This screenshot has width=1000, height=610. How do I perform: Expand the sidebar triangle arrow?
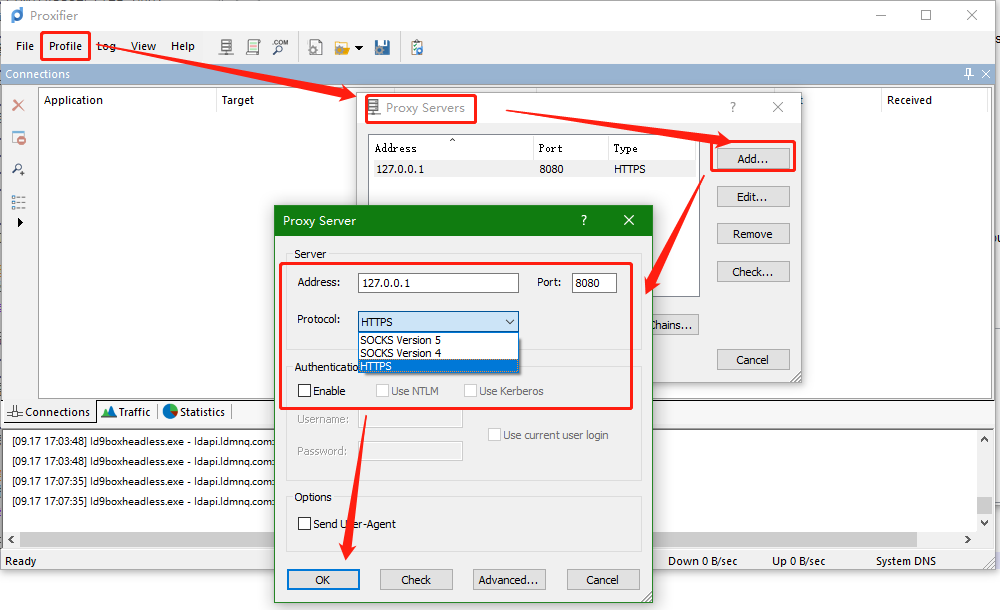tap(20, 223)
